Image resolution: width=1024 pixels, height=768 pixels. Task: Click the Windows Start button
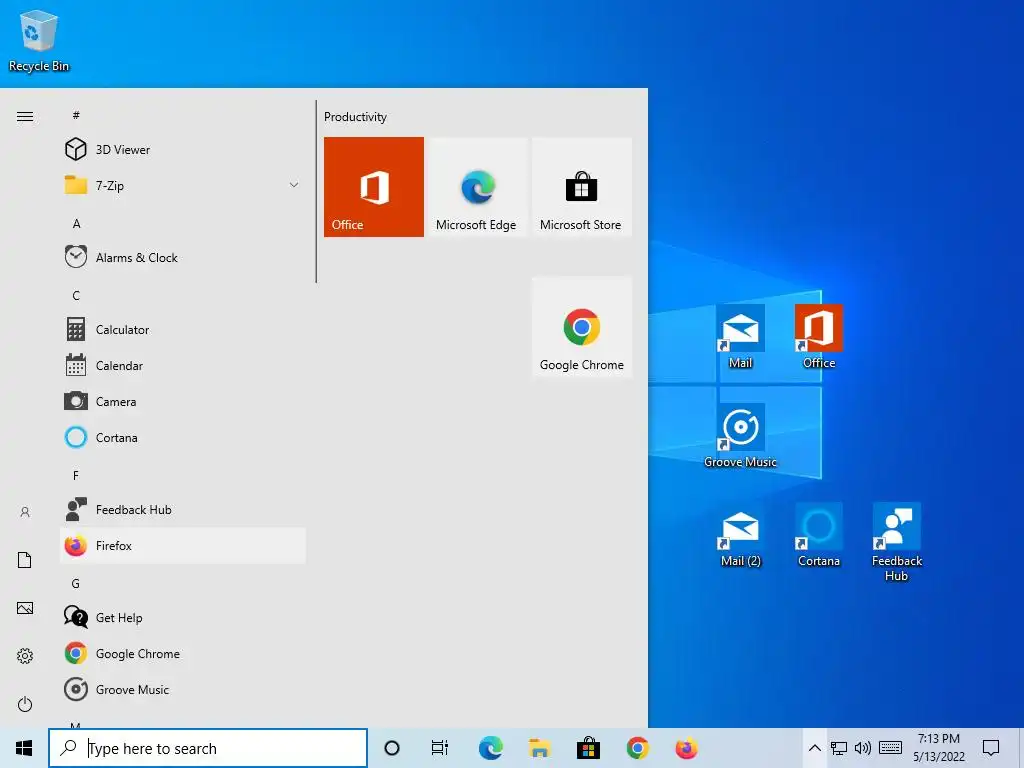(x=24, y=748)
